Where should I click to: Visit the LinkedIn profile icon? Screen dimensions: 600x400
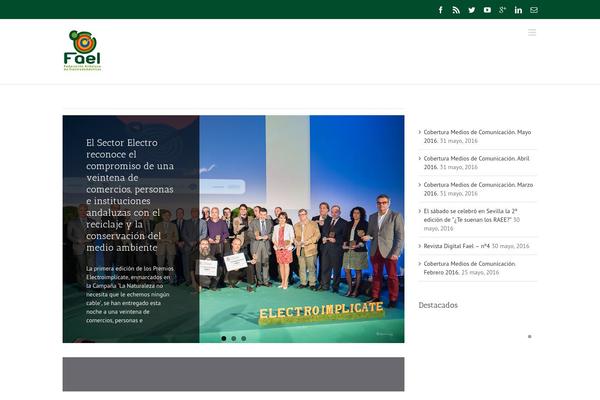point(518,10)
